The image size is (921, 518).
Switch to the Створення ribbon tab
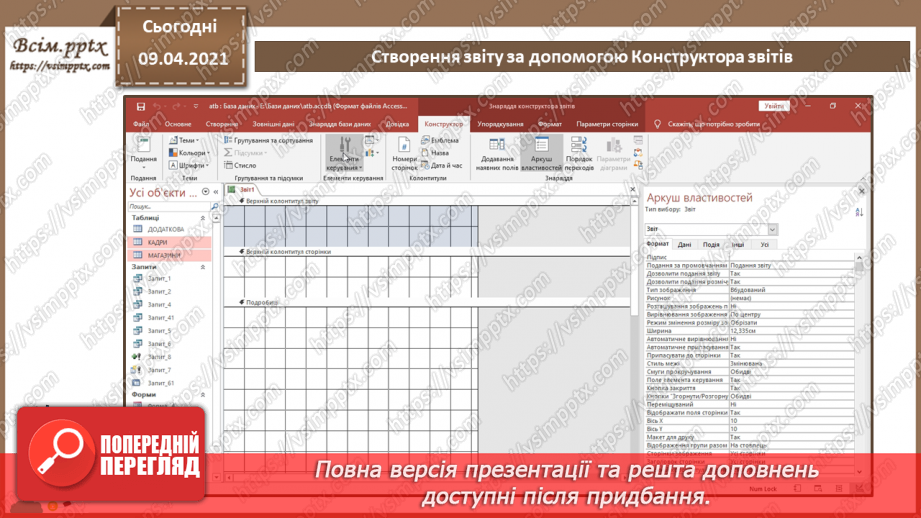click(222, 124)
